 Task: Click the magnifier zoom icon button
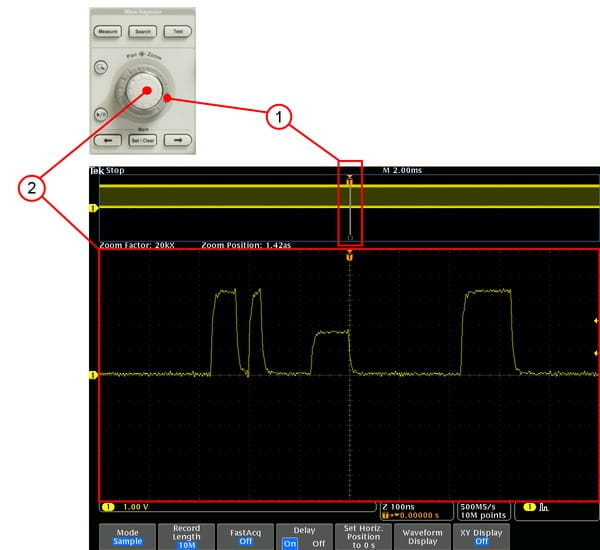(102, 66)
